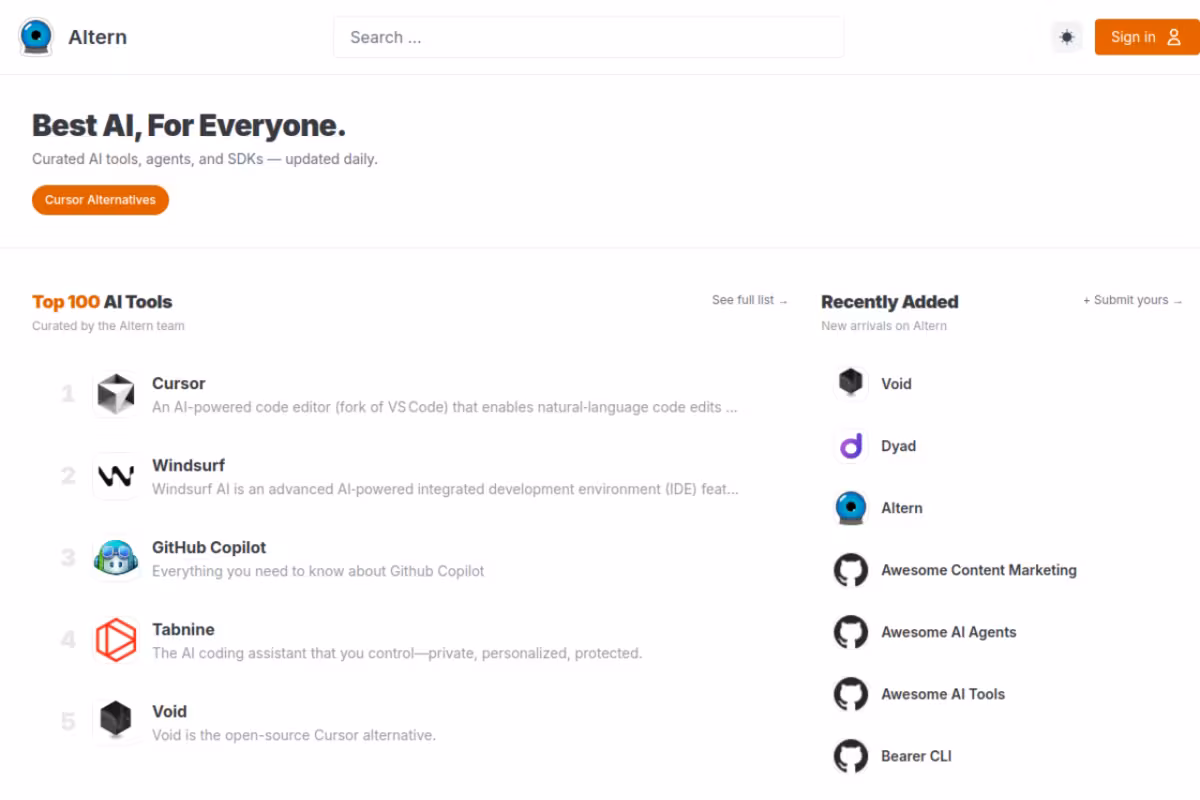
Task: Click the user icon inside Sign in button
Action: tap(1174, 37)
